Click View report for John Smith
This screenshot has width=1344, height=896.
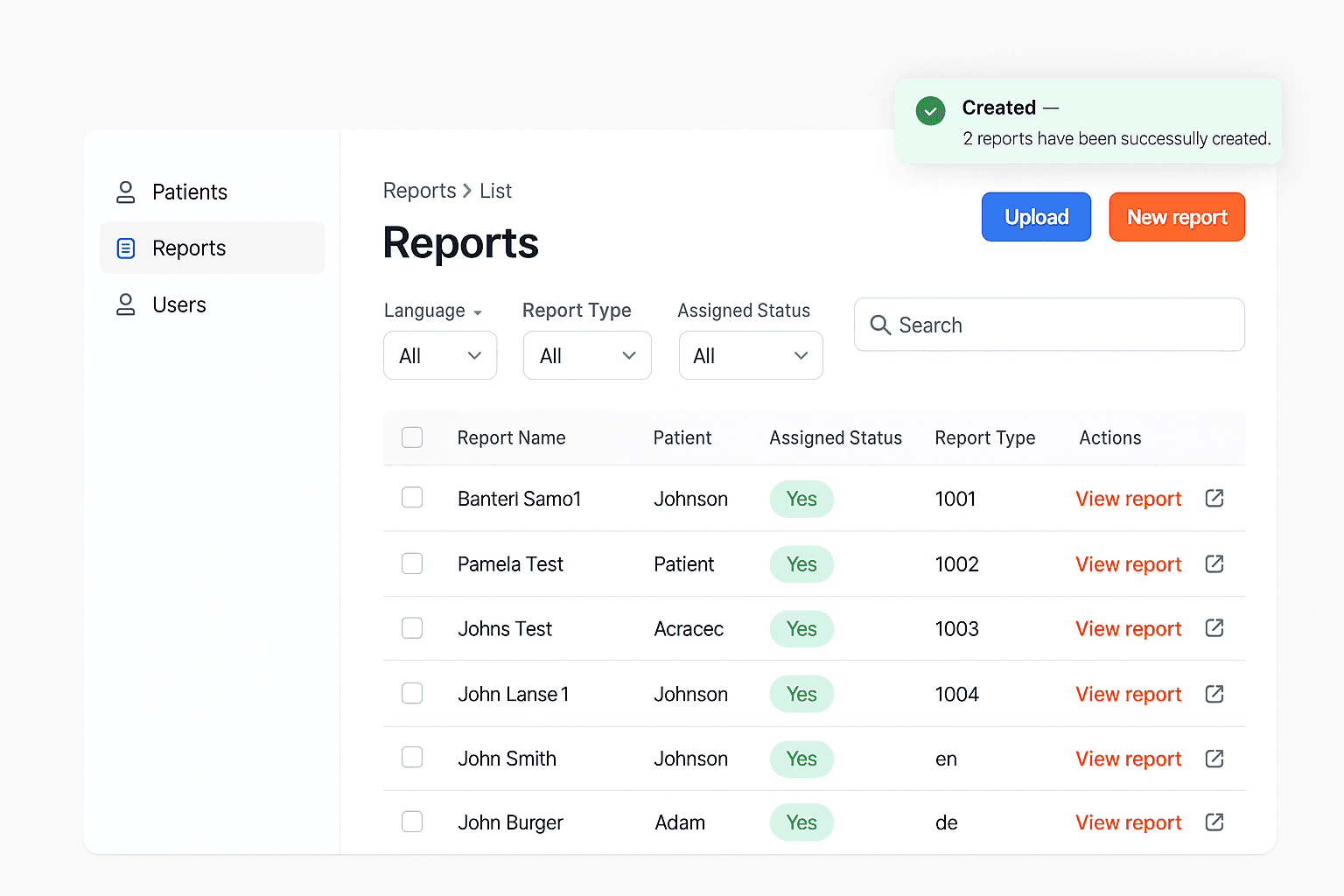[x=1129, y=759]
